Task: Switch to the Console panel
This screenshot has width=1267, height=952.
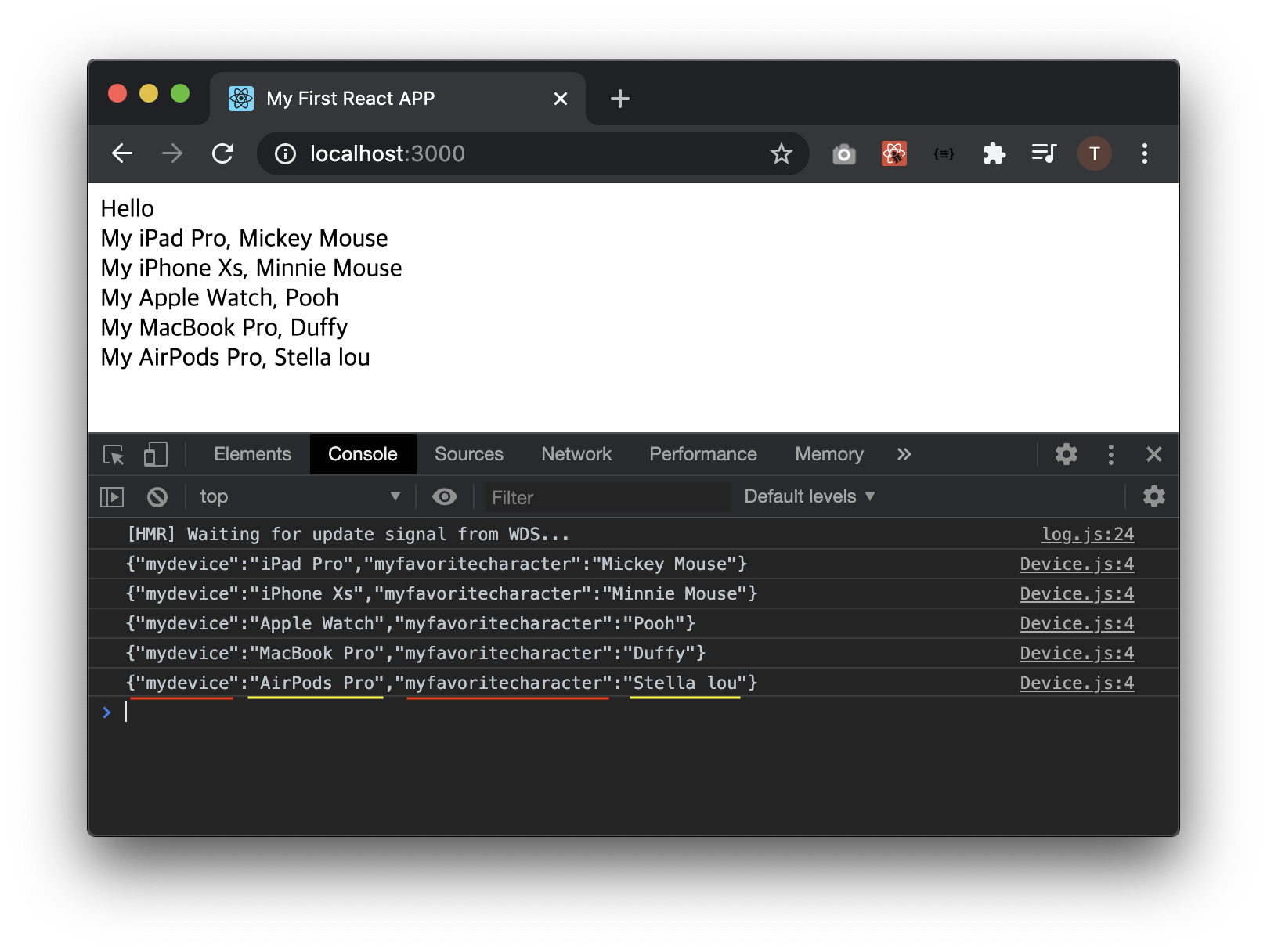Action: pyautogui.click(x=363, y=454)
